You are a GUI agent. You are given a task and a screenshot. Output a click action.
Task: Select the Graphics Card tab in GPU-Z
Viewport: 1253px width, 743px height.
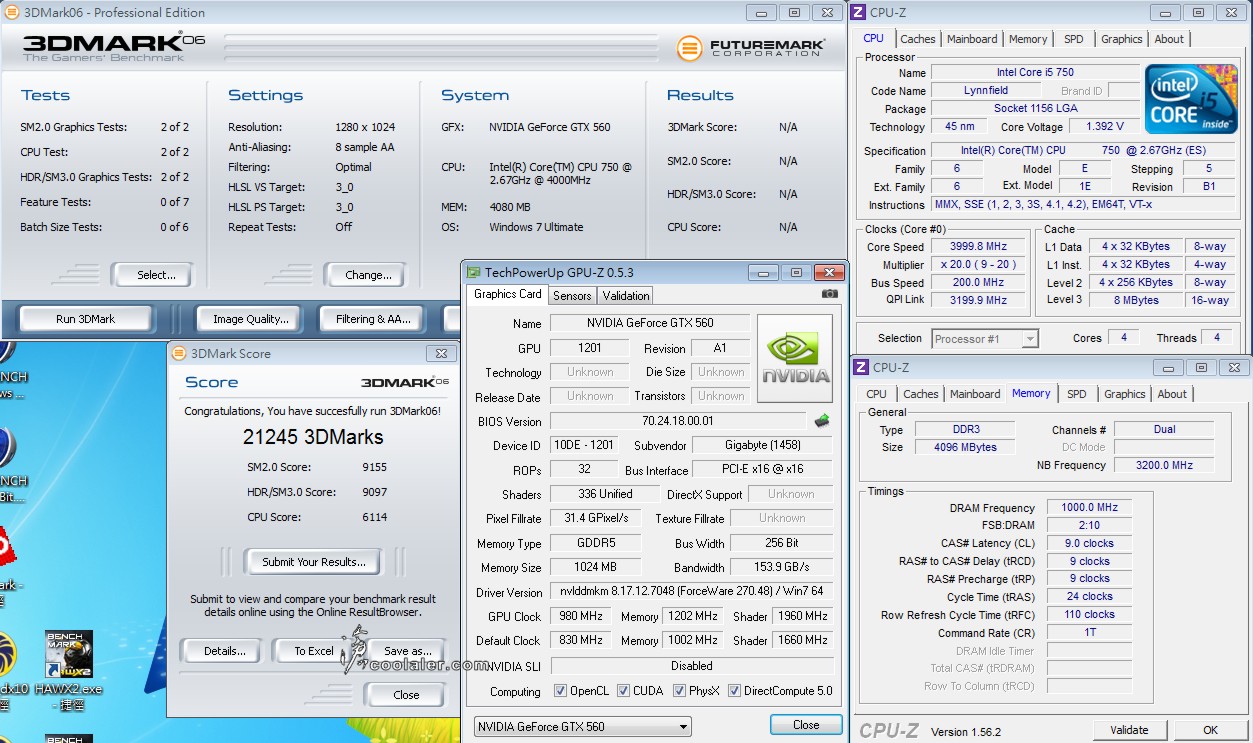[x=508, y=294]
